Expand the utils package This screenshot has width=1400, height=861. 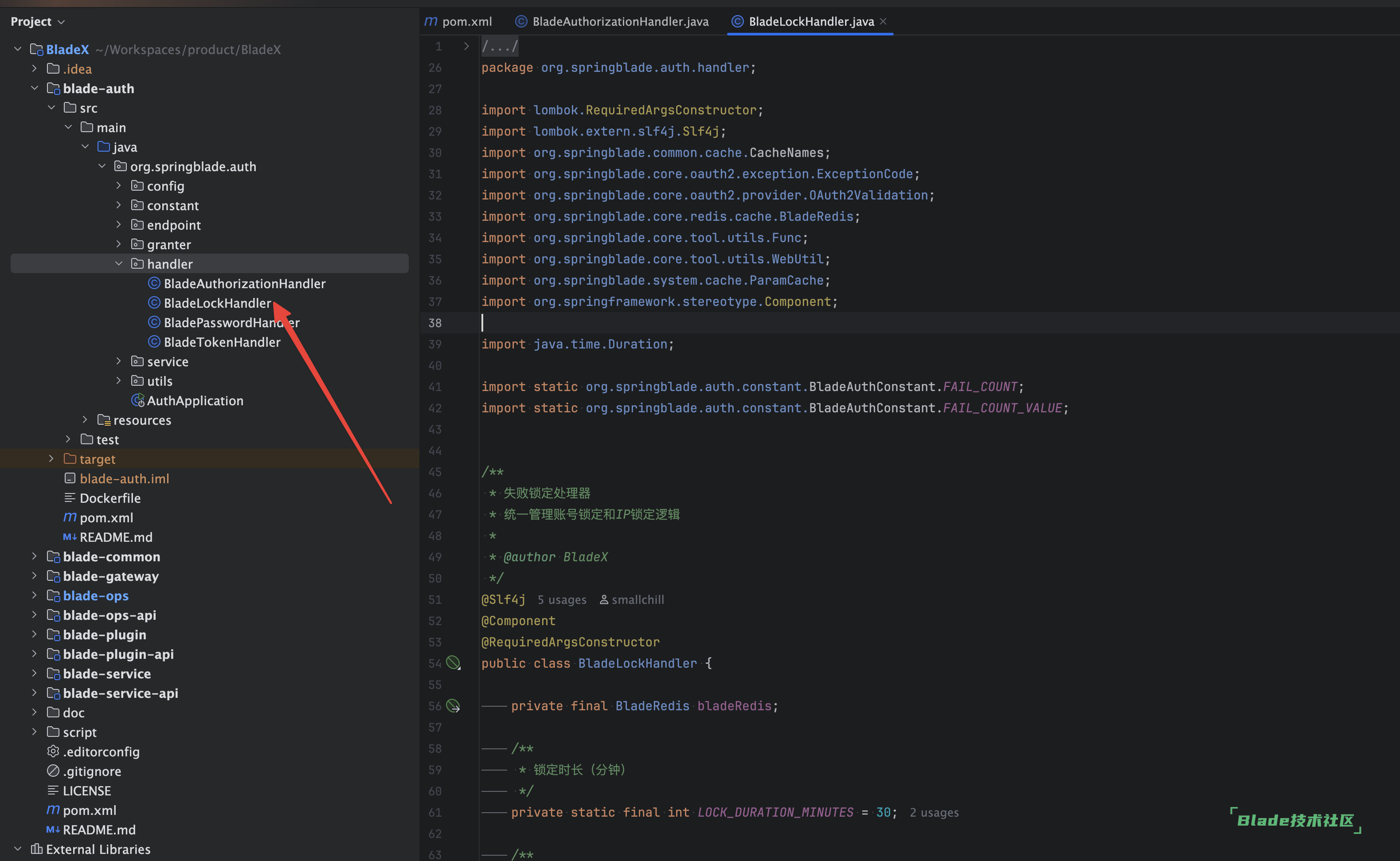(118, 380)
